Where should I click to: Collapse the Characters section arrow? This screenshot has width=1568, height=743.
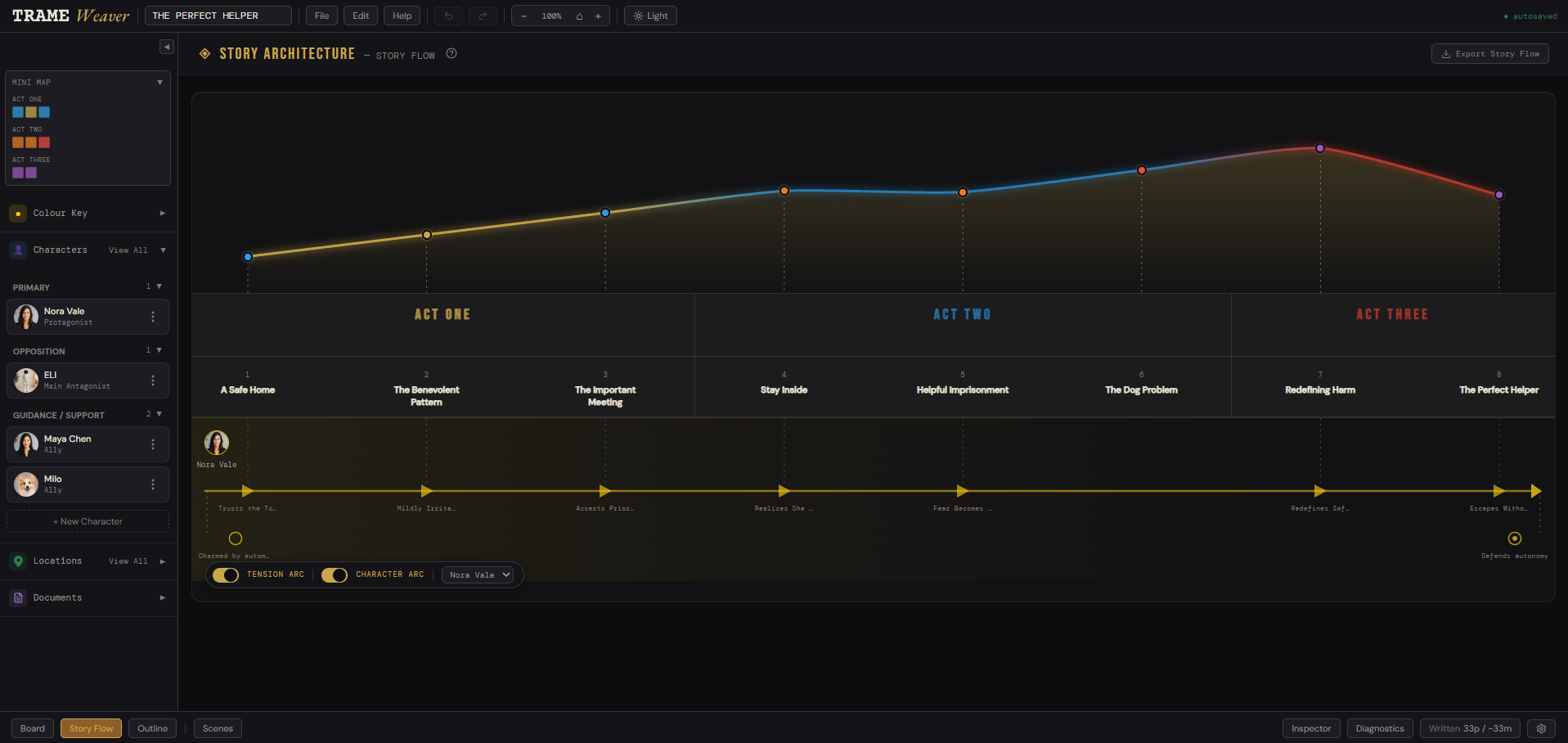tap(163, 250)
